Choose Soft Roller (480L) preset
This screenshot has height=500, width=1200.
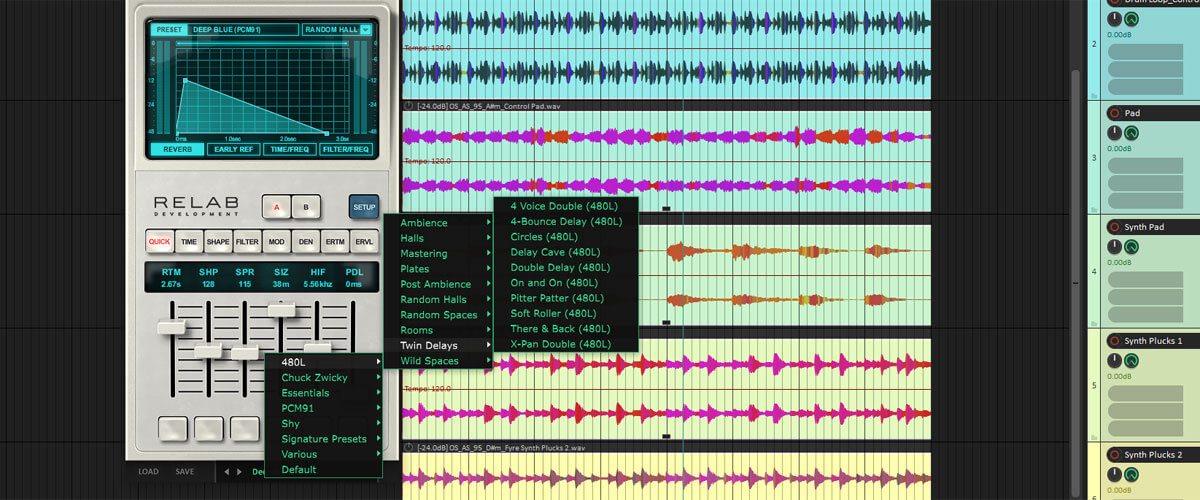pos(566,313)
